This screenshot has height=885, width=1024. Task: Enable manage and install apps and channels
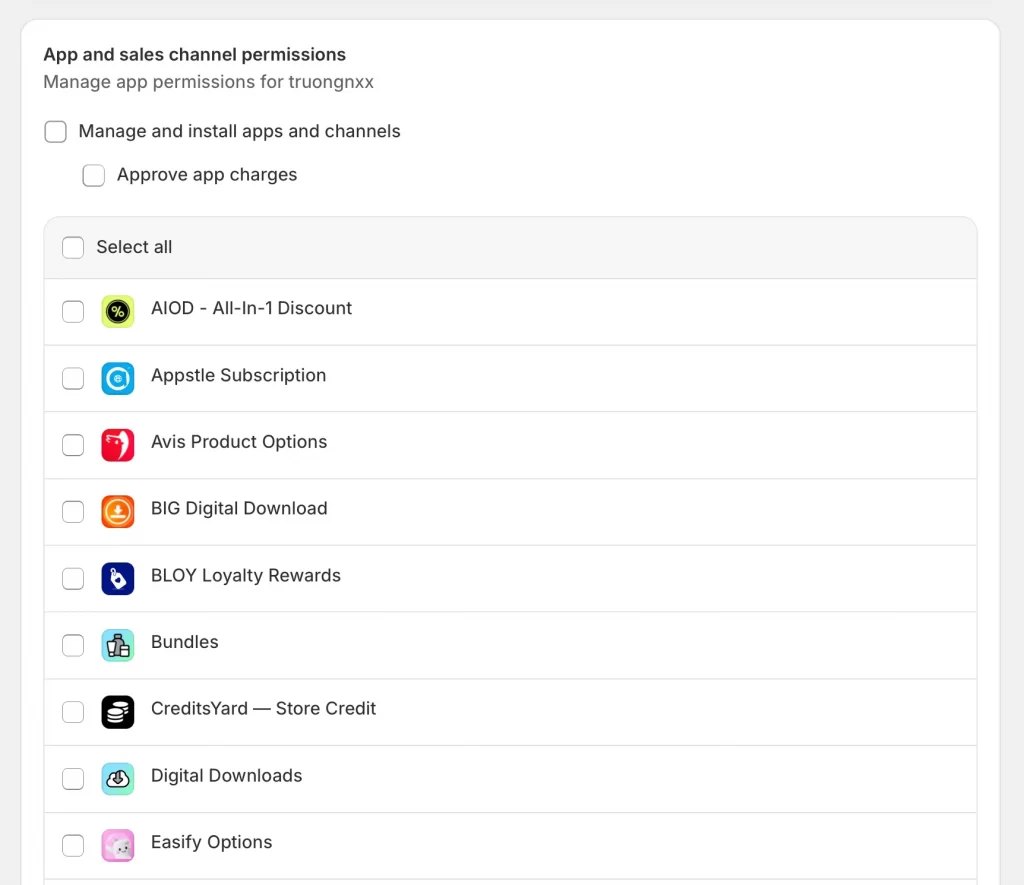(55, 131)
